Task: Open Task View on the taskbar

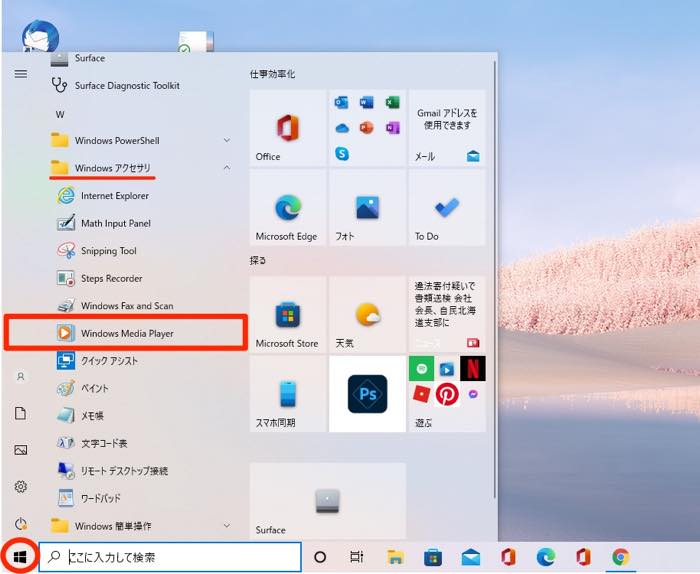Action: coord(357,557)
